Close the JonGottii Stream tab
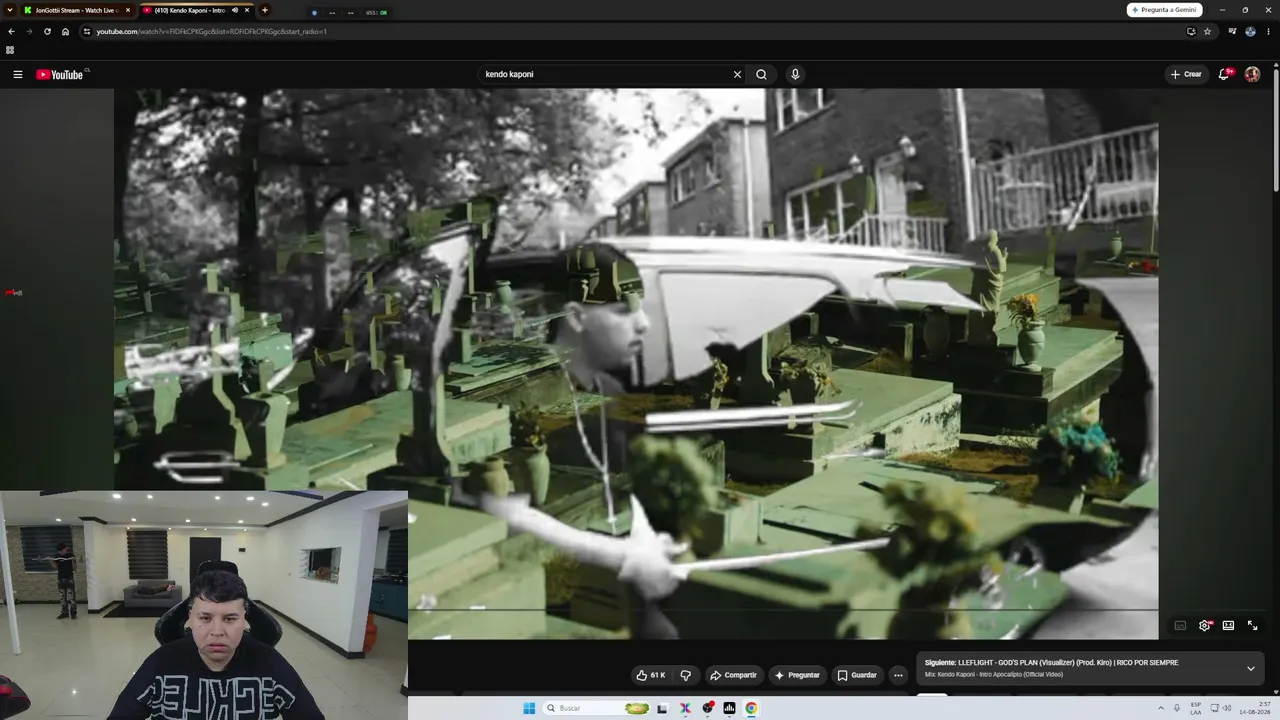1280x720 pixels. point(128,10)
